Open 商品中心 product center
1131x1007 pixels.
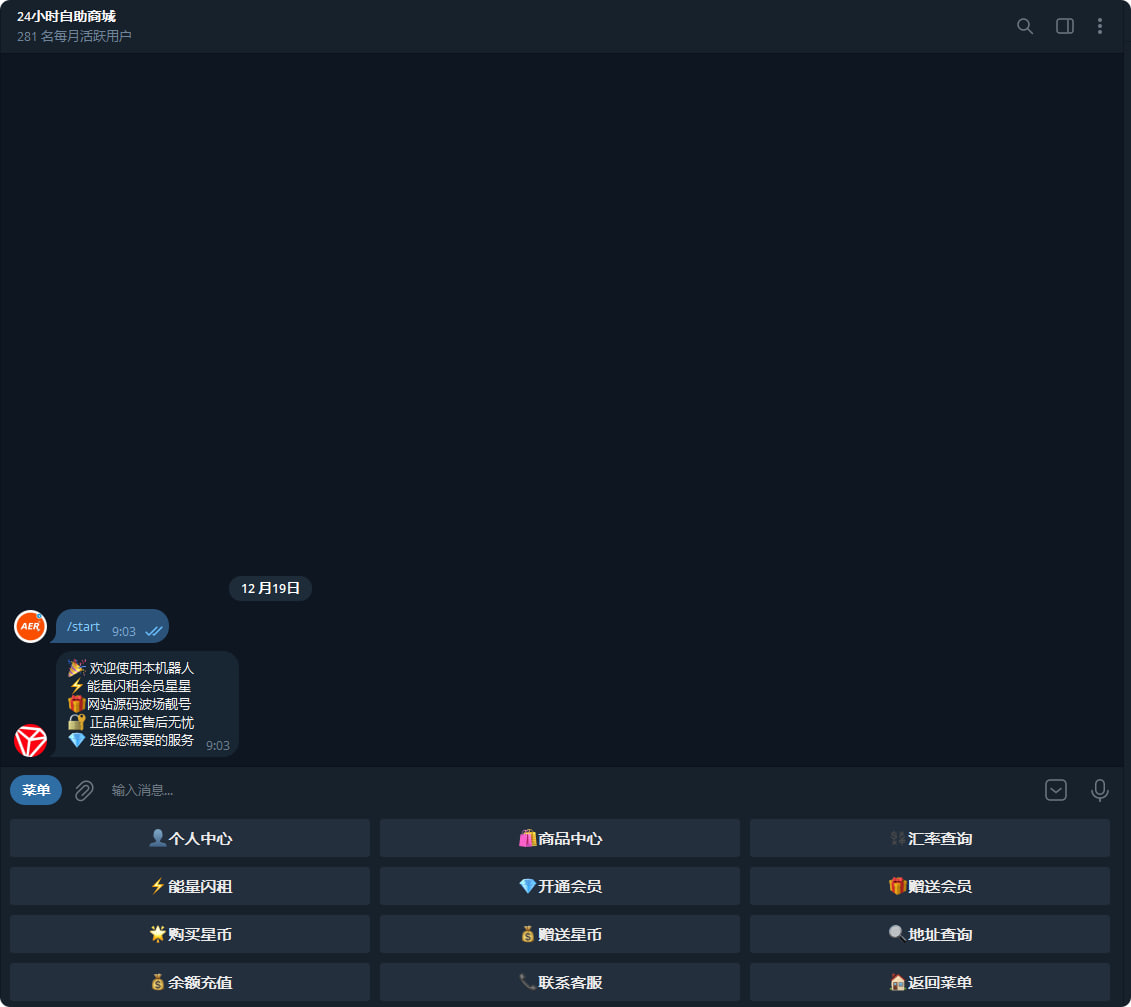(560, 838)
